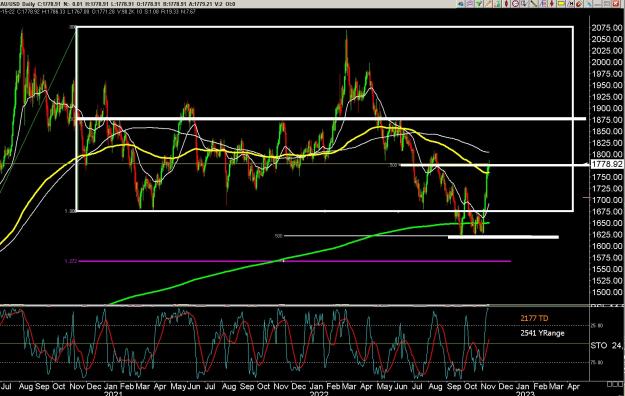Click the 1600.00 price axis label

[x=607, y=246]
